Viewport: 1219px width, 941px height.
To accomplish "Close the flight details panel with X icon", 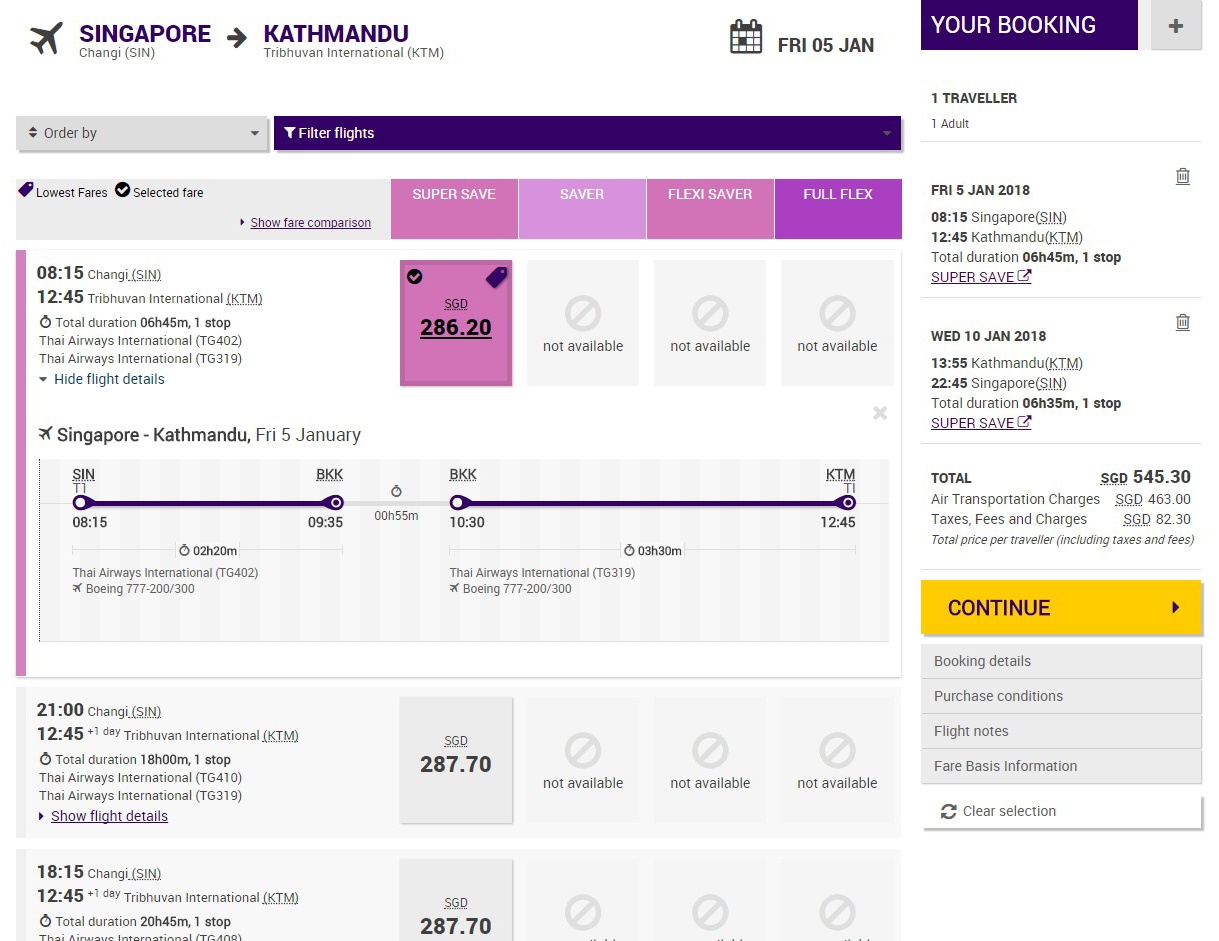I will (x=880, y=413).
